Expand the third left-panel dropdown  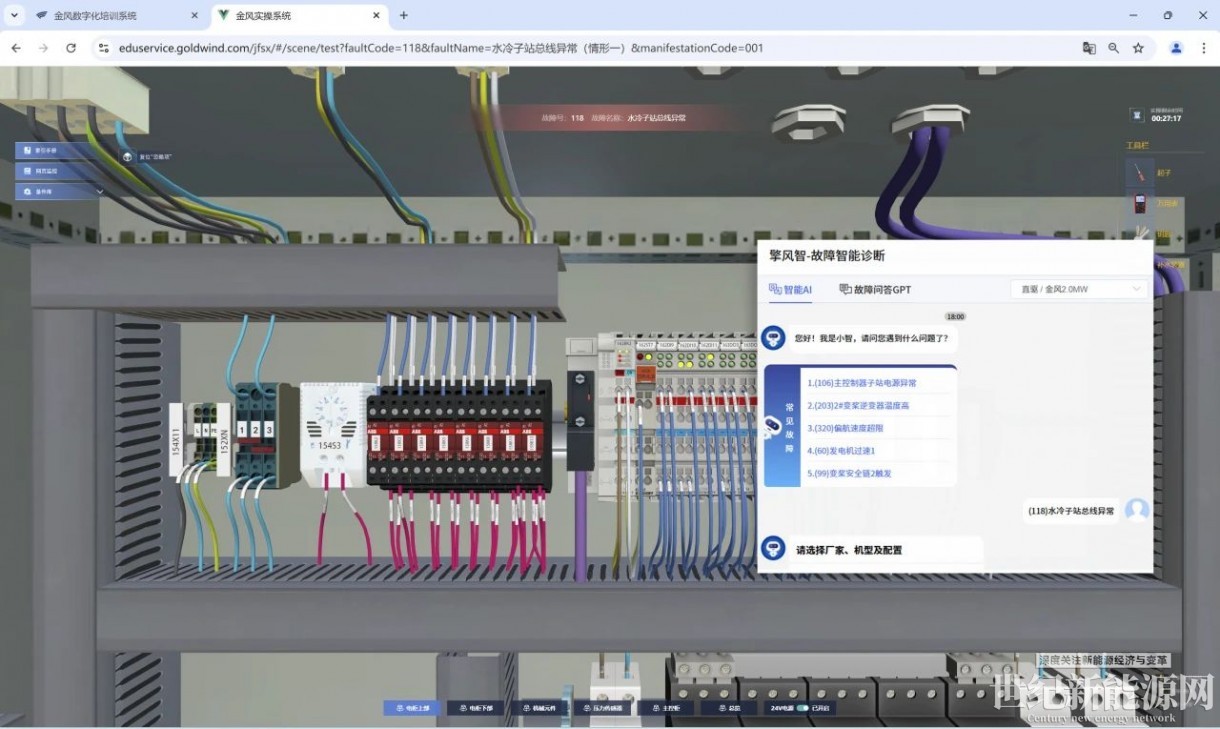pyautogui.click(x=59, y=191)
